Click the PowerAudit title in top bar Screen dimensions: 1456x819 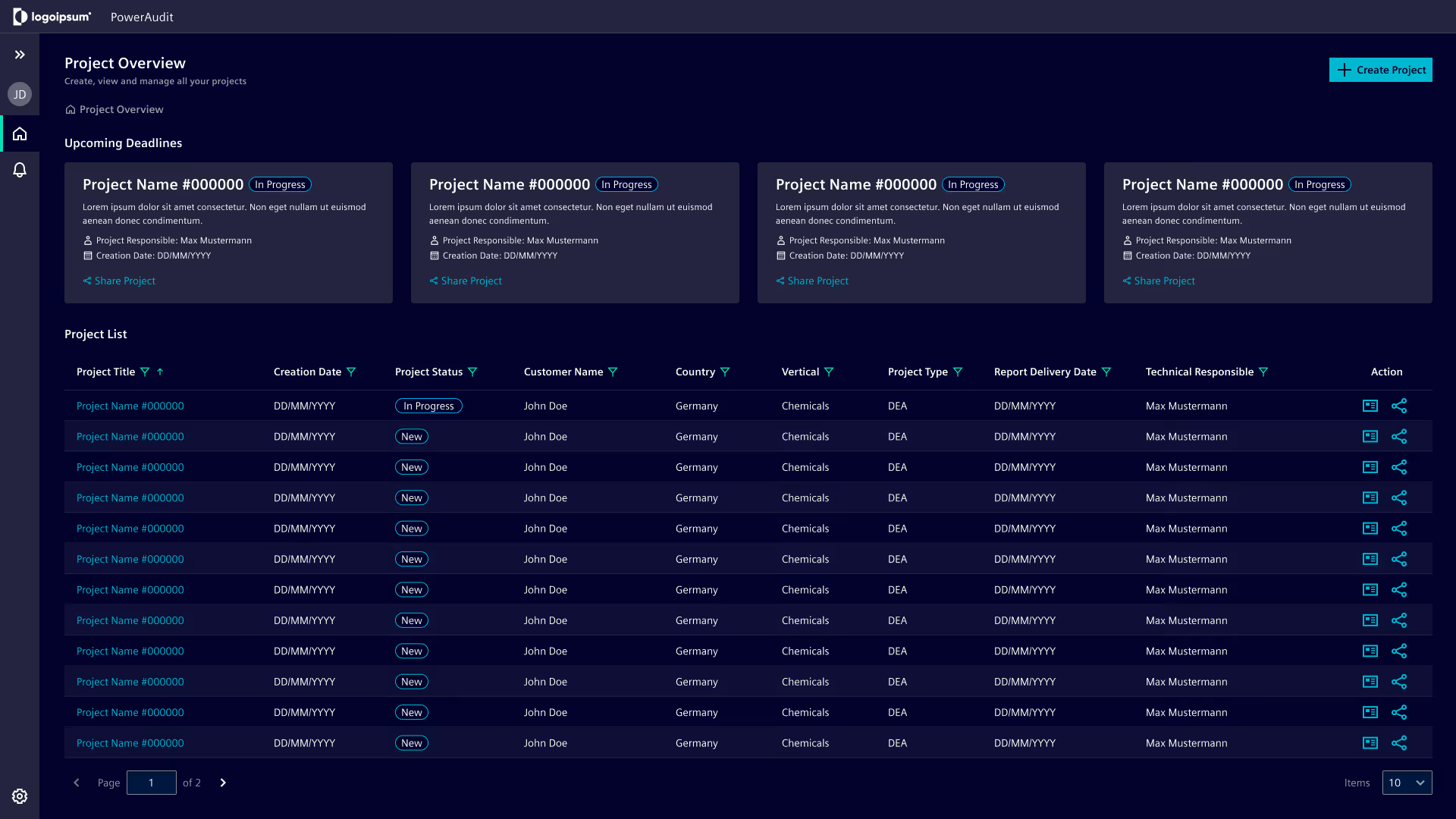142,17
